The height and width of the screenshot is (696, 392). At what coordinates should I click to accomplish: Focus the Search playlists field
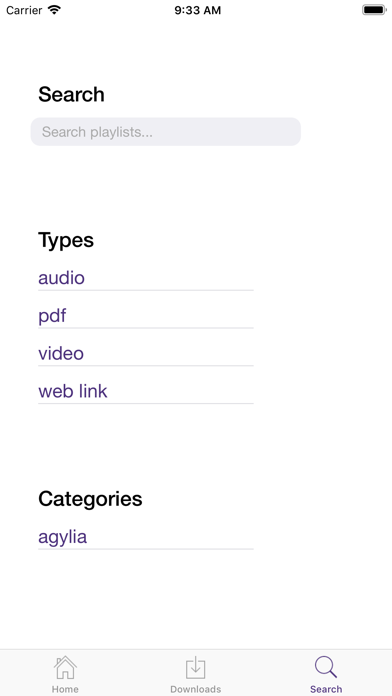pyautogui.click(x=166, y=131)
